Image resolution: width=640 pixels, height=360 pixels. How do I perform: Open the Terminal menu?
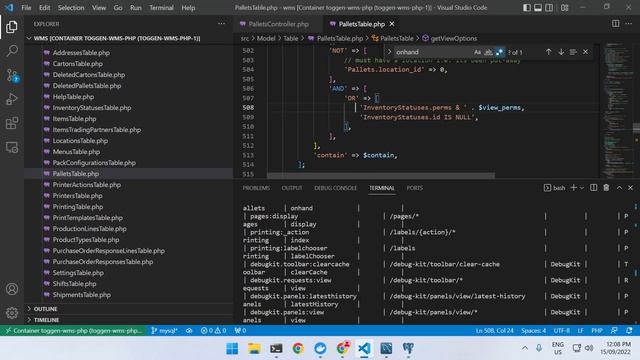click(161, 8)
